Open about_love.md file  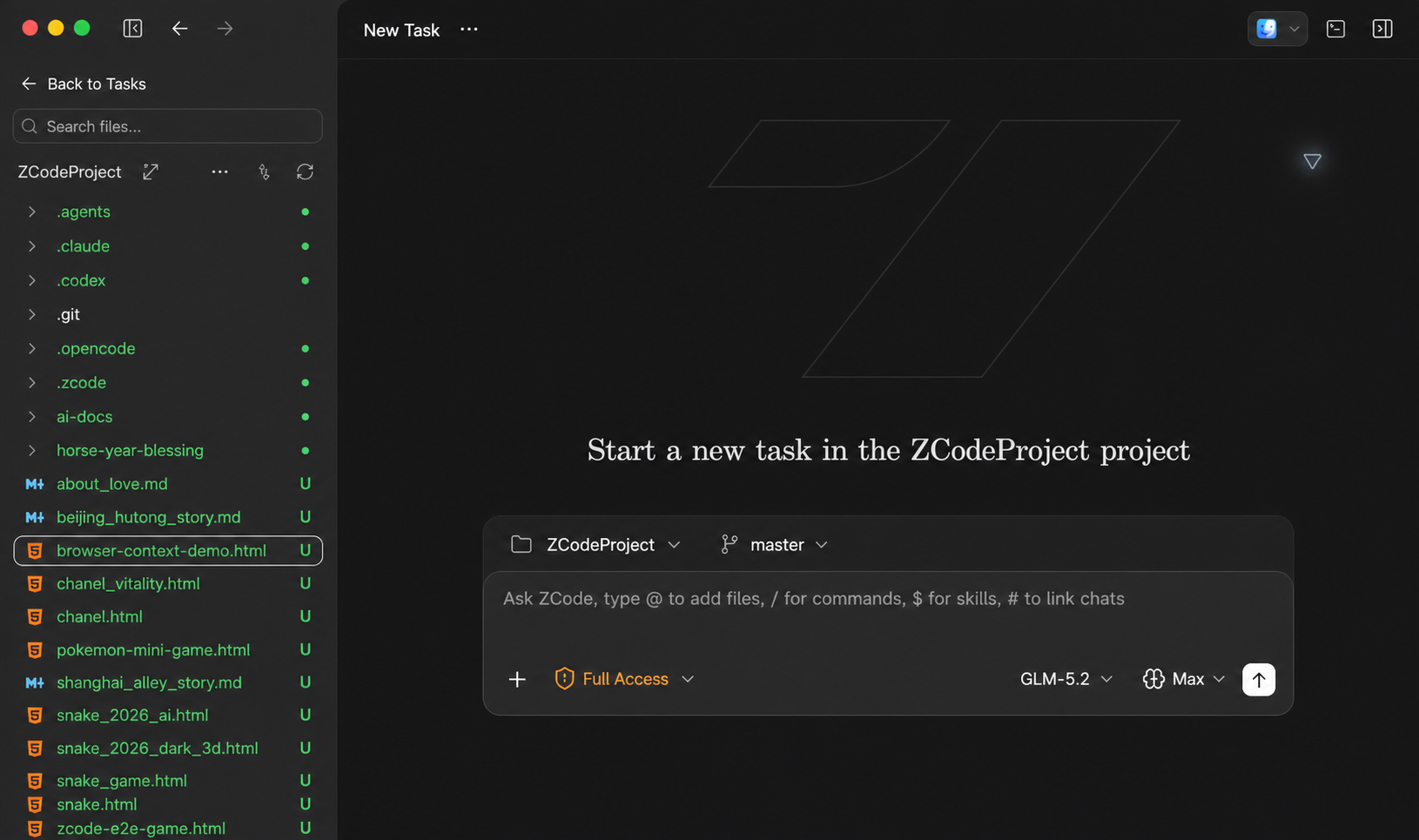pos(167,484)
